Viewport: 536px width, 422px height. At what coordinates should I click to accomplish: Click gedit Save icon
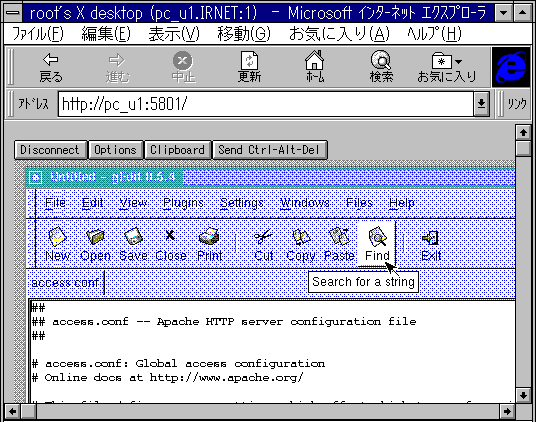pyautogui.click(x=133, y=236)
